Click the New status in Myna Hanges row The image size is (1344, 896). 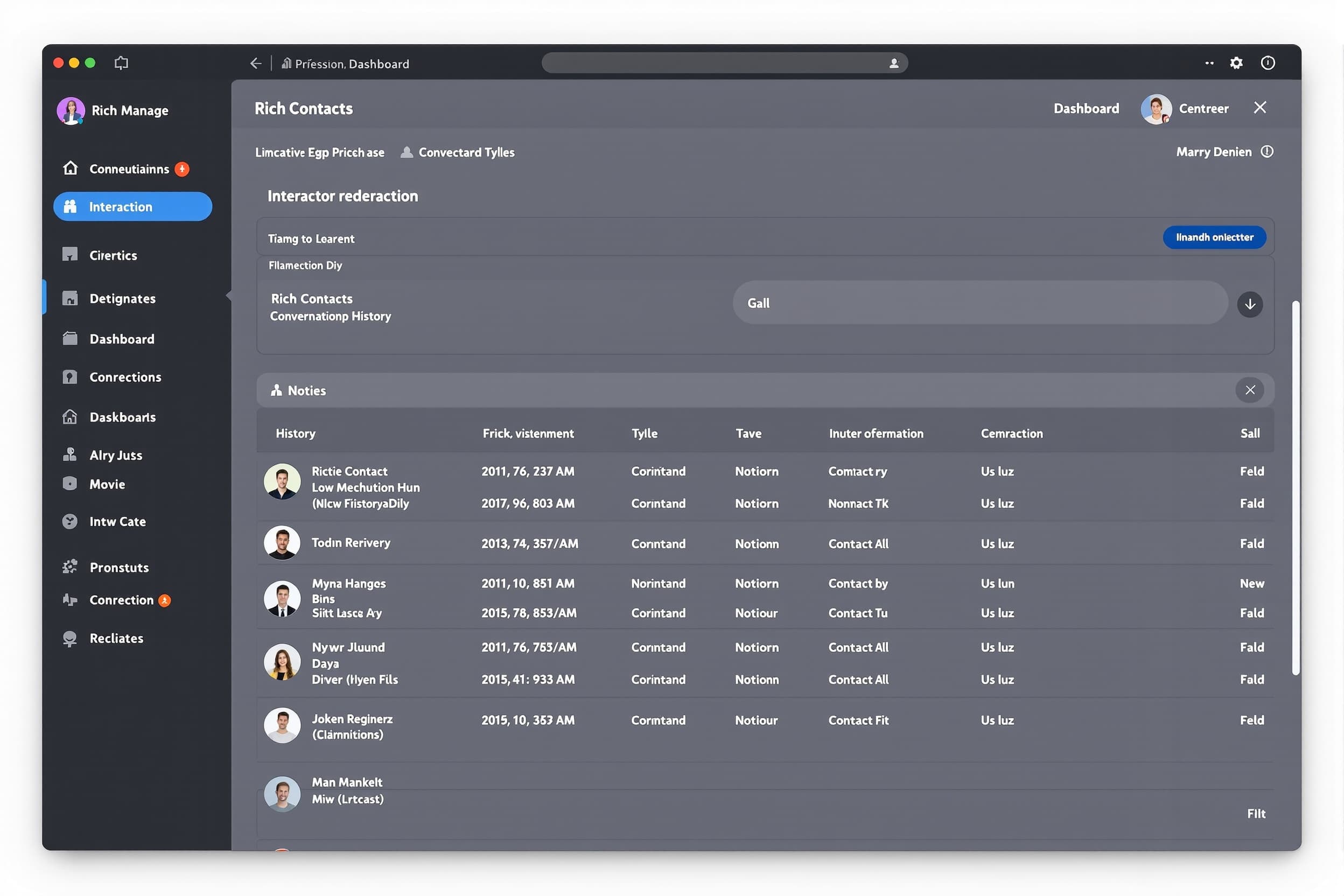point(1251,584)
